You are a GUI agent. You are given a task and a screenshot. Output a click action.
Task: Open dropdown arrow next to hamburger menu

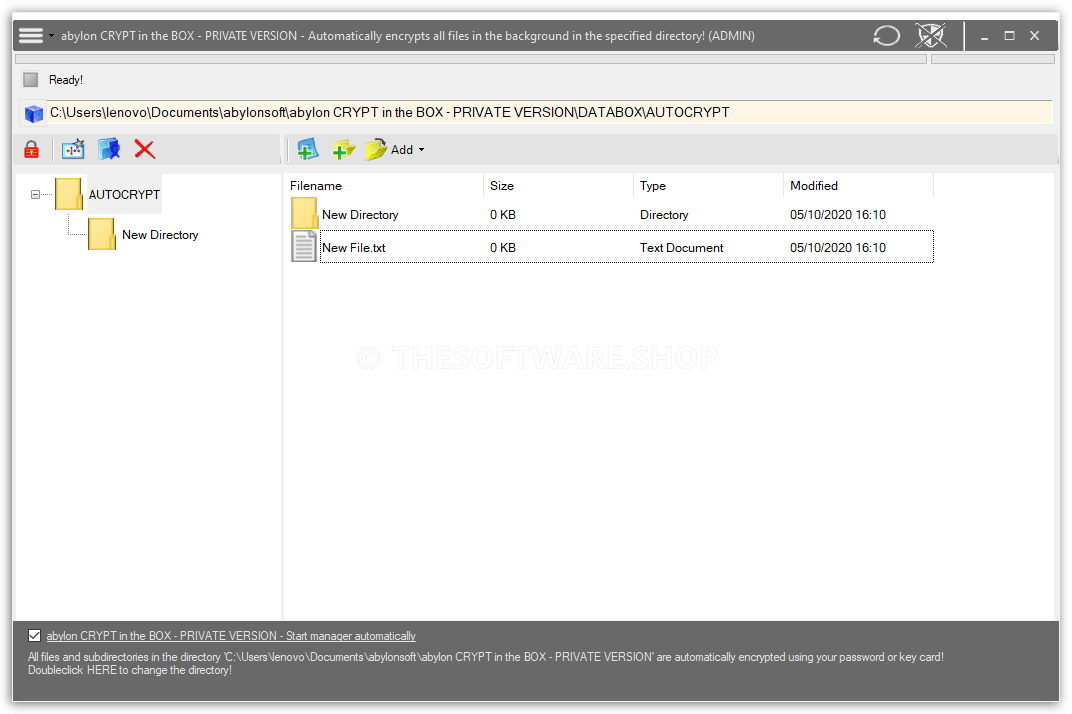[x=51, y=36]
